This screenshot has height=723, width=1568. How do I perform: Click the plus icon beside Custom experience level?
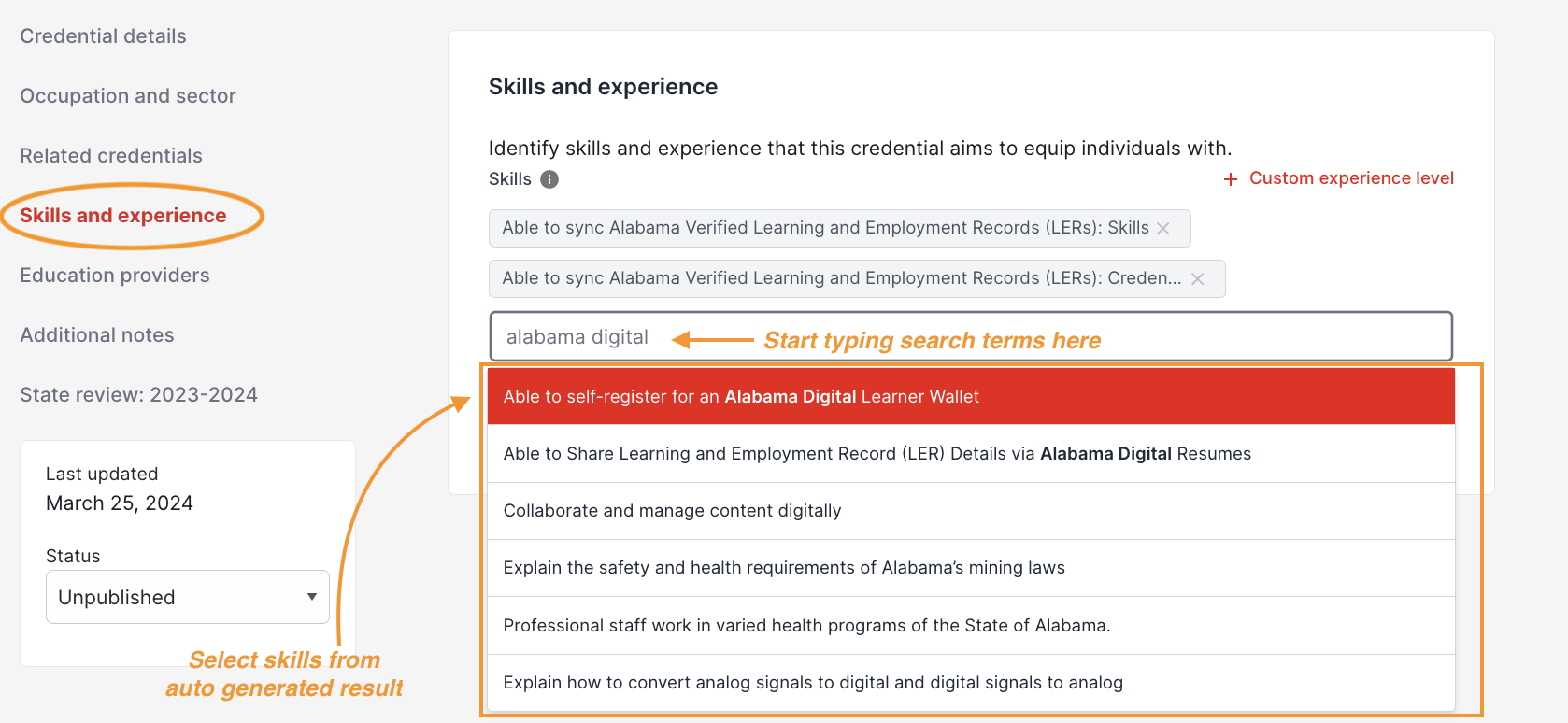click(x=1231, y=179)
